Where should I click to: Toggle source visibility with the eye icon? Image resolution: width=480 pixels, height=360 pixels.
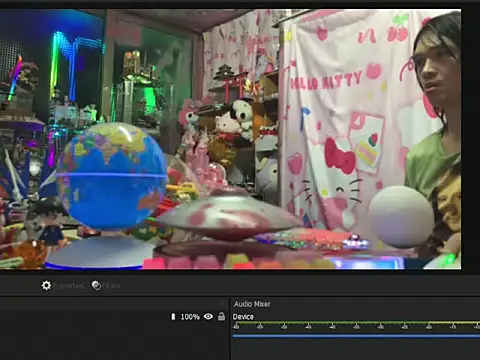click(208, 316)
